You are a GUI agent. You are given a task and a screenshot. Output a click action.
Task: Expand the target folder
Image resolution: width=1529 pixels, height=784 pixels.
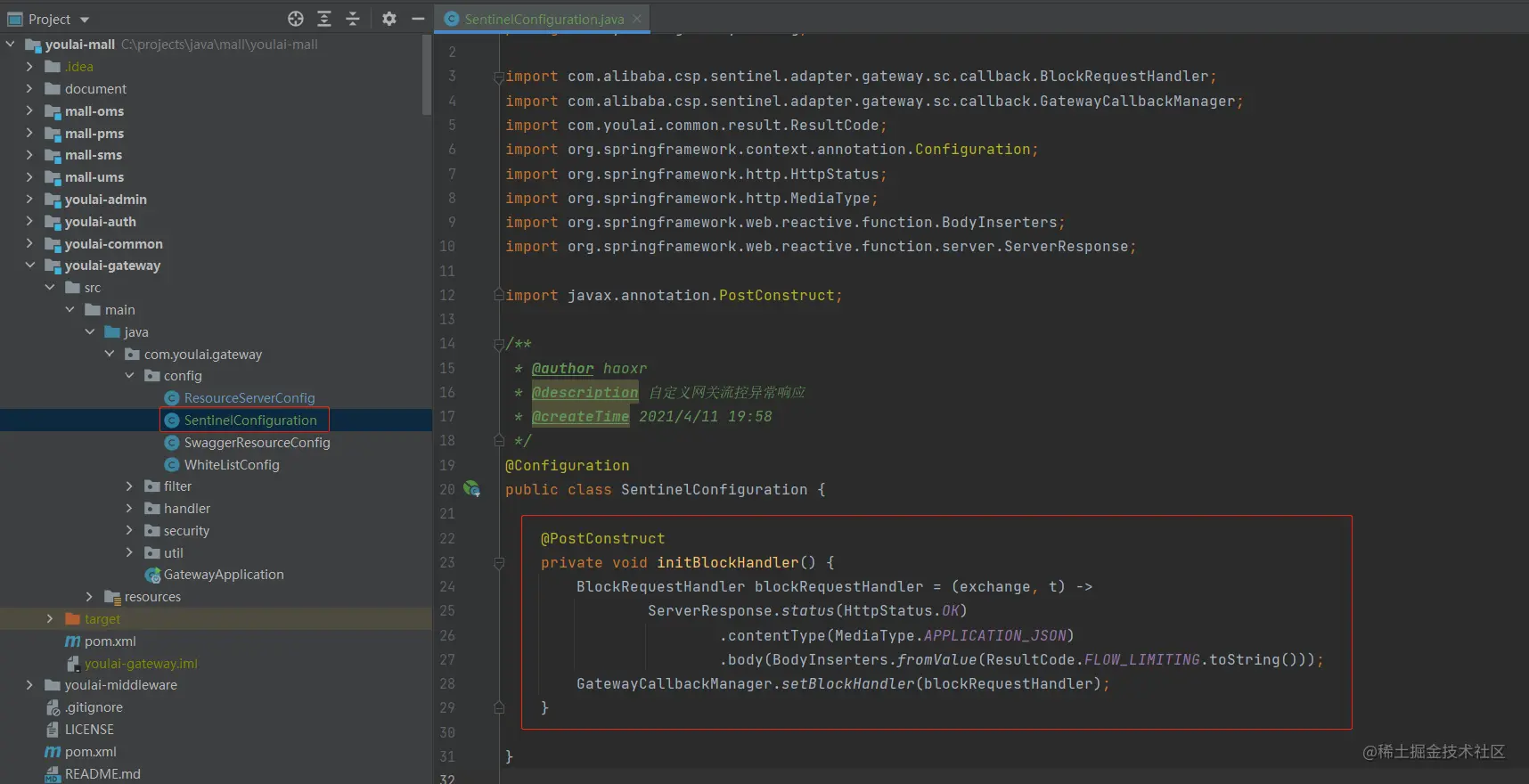(50, 618)
